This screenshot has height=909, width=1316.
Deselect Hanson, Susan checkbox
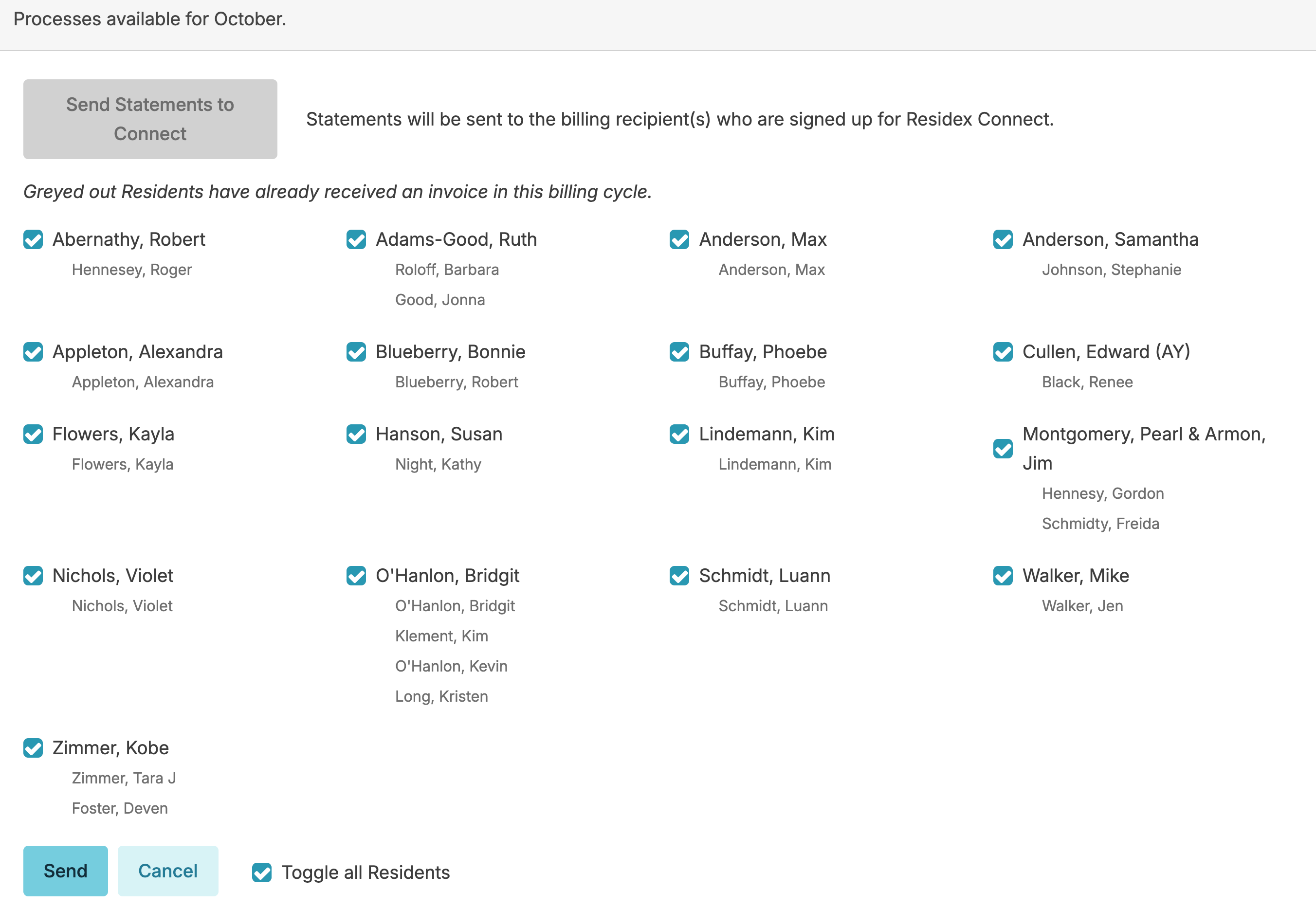point(356,434)
